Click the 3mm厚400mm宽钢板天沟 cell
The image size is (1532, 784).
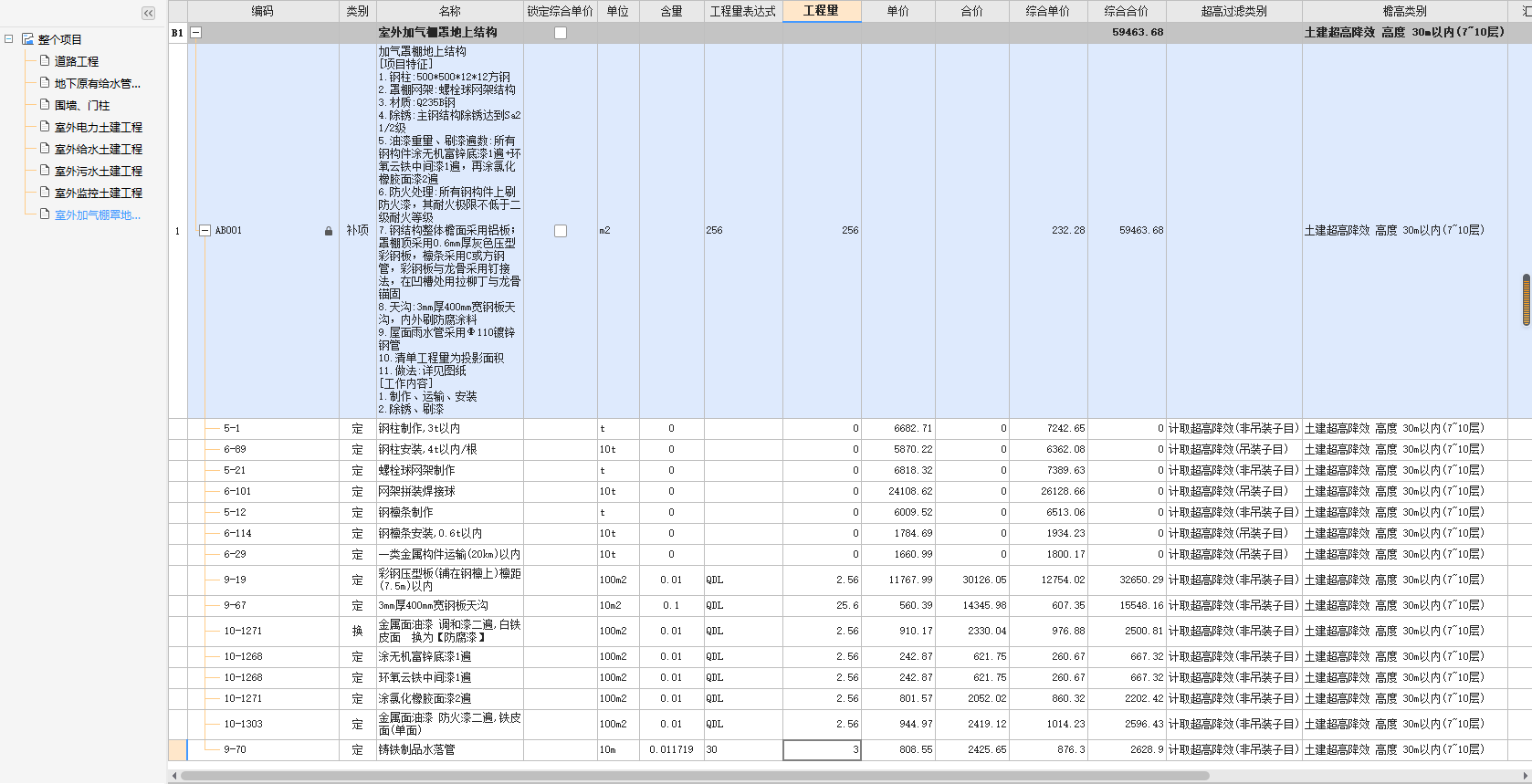pos(450,605)
